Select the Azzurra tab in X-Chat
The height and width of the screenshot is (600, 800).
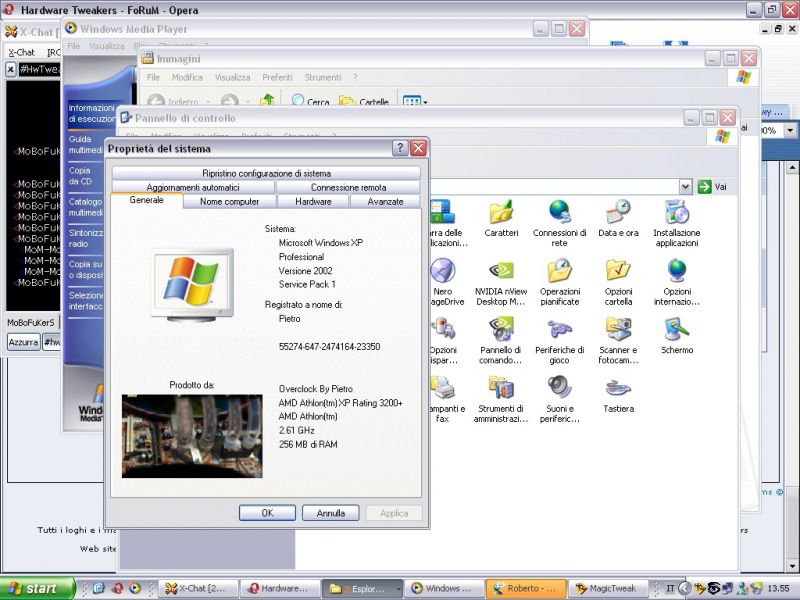(x=23, y=342)
